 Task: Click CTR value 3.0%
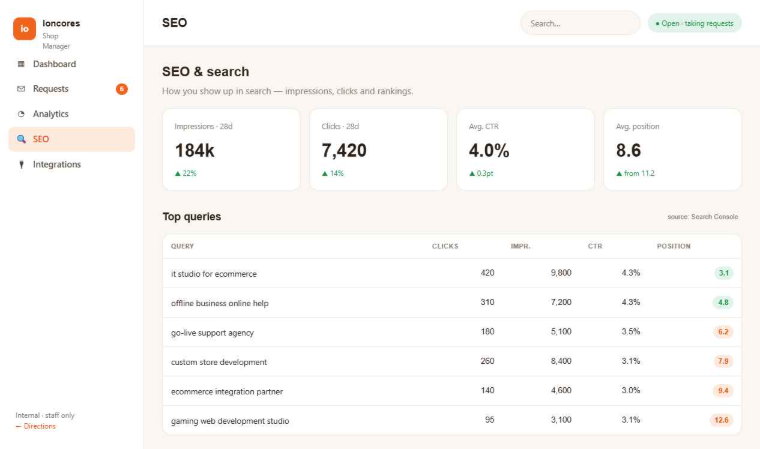point(631,390)
